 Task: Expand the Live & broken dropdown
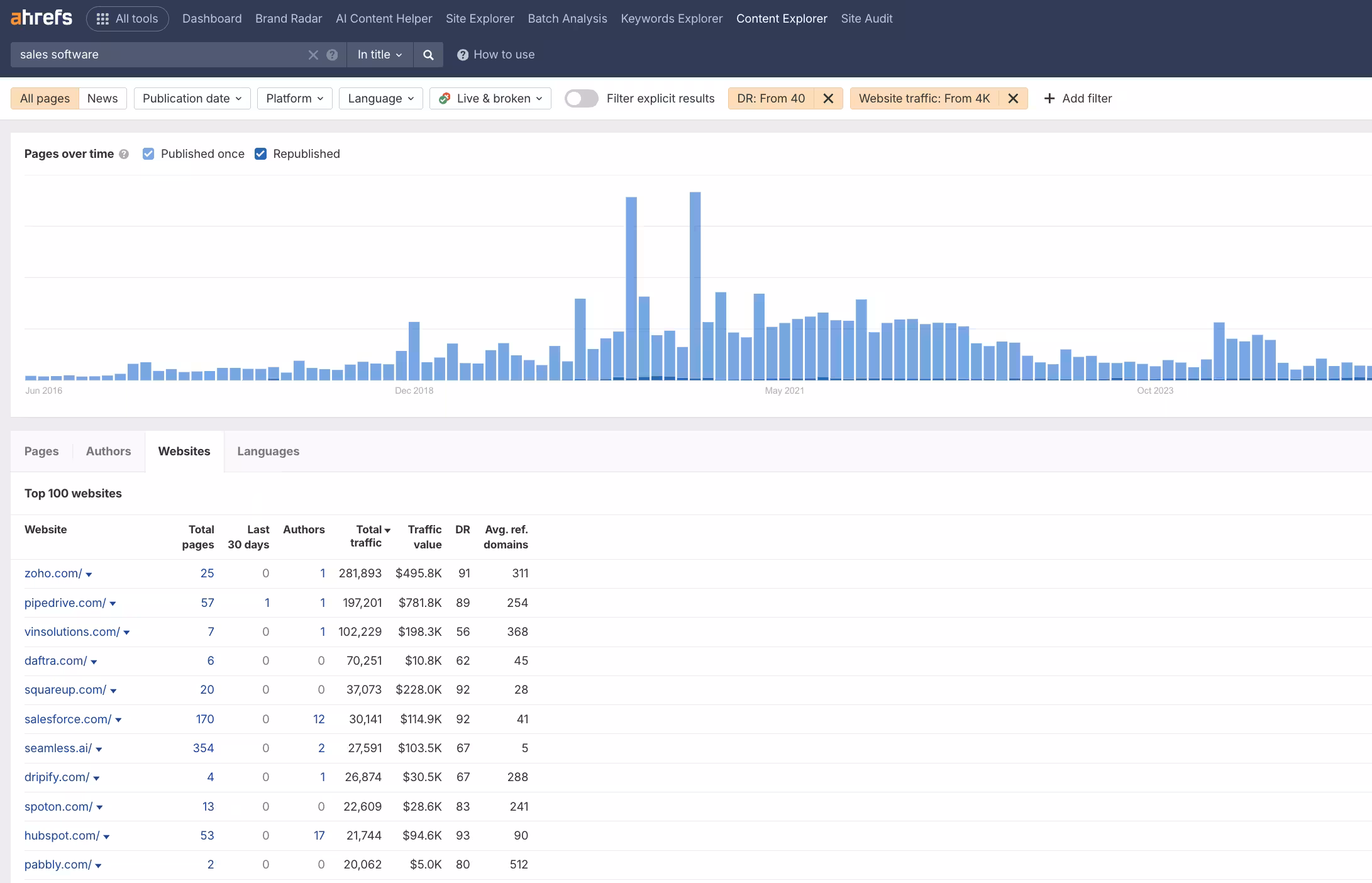click(x=490, y=98)
